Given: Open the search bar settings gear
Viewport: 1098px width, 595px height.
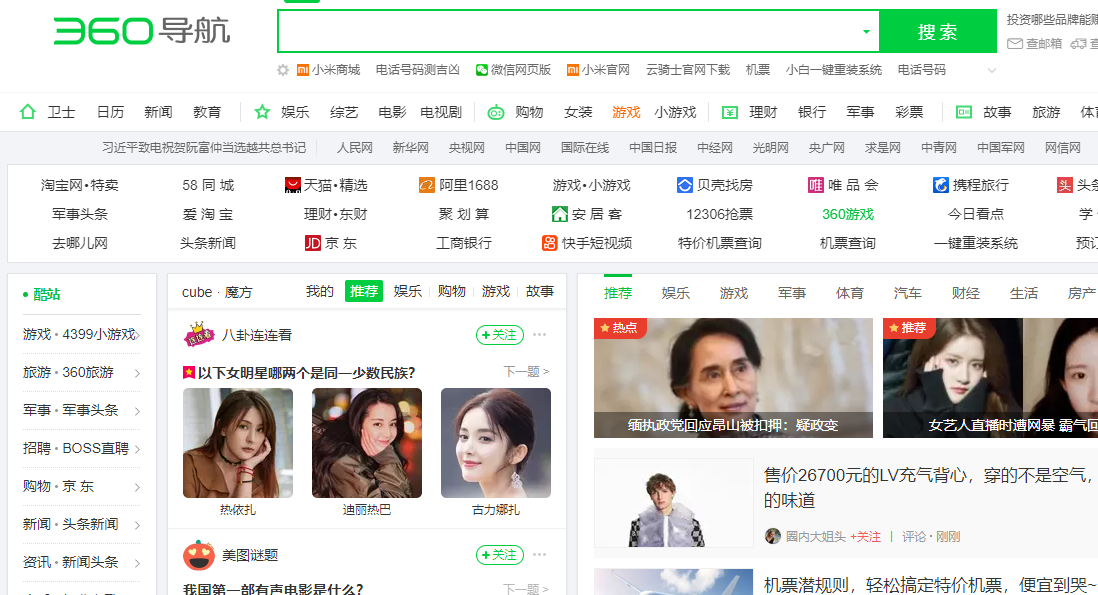Looking at the screenshot, I should click(283, 70).
